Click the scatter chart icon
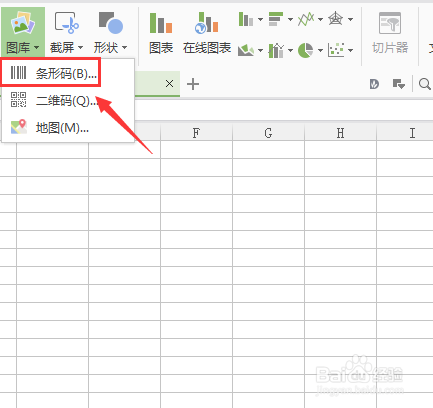 (336, 50)
